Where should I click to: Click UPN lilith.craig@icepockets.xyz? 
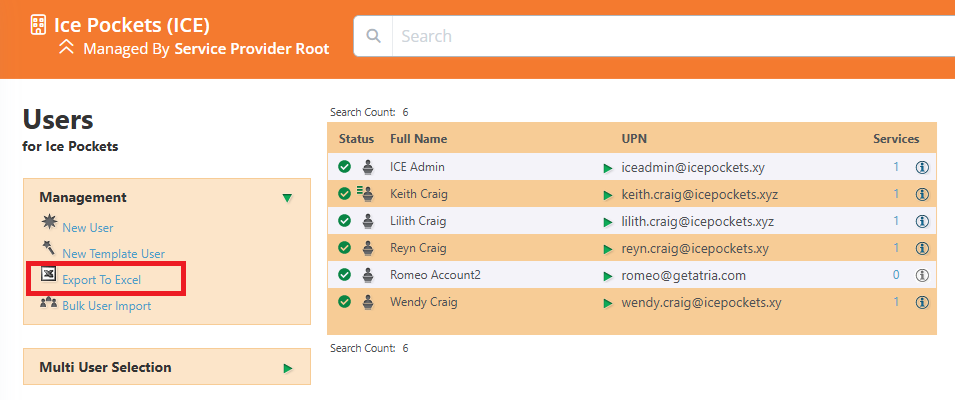pyautogui.click(x=698, y=222)
